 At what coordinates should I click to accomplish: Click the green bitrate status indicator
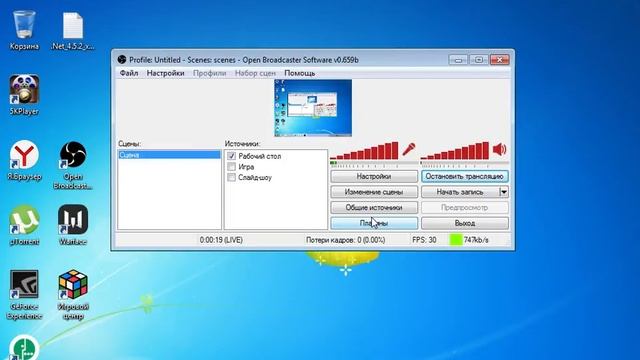click(456, 240)
